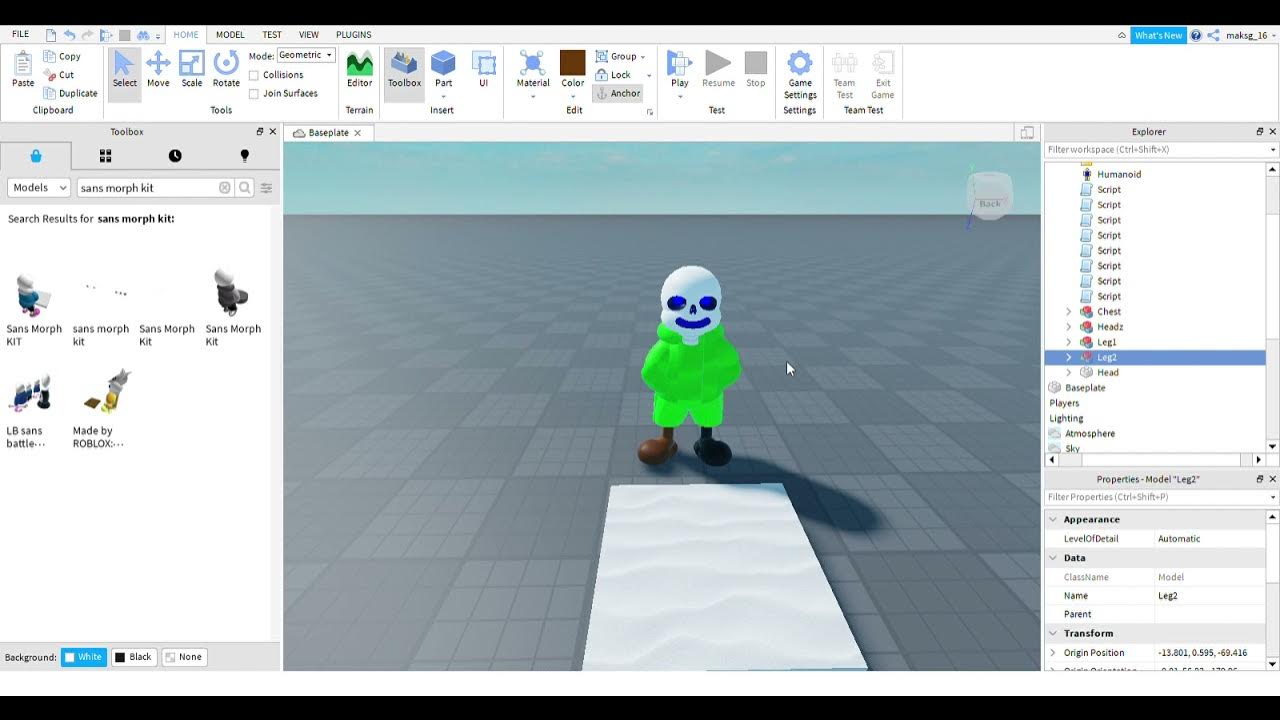Choose the Rotate tool

click(x=226, y=70)
